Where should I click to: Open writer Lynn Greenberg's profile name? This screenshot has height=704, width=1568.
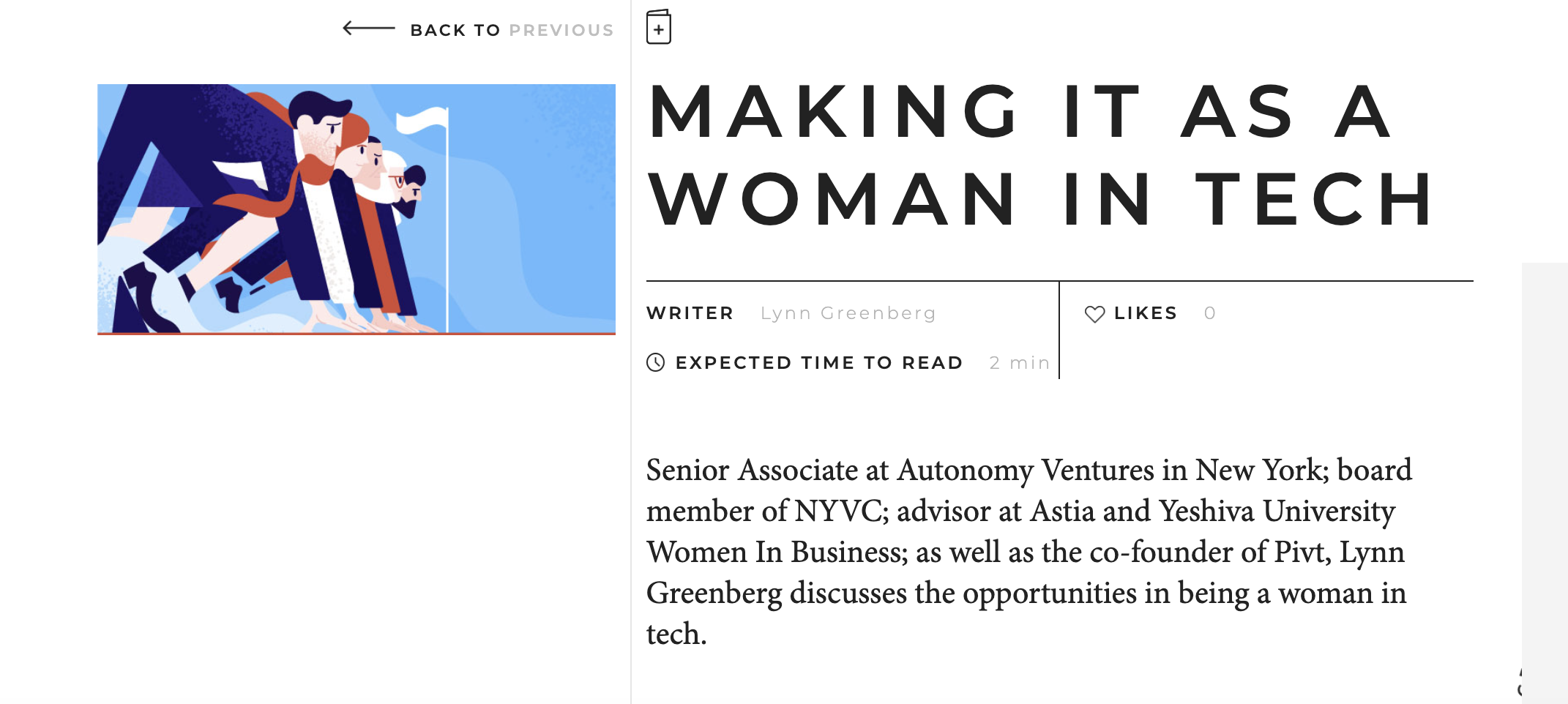tap(848, 313)
